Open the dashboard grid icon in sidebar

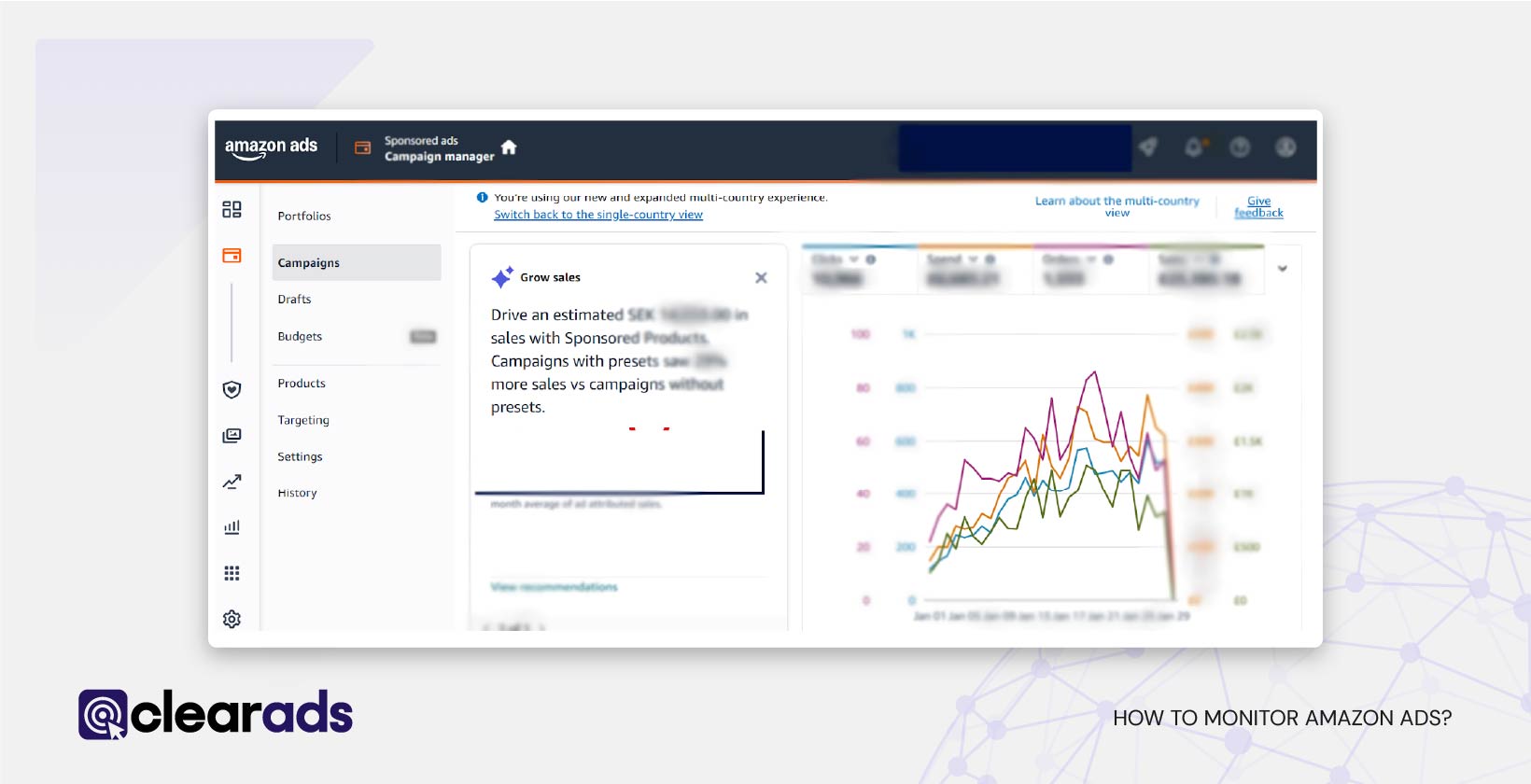tap(232, 209)
